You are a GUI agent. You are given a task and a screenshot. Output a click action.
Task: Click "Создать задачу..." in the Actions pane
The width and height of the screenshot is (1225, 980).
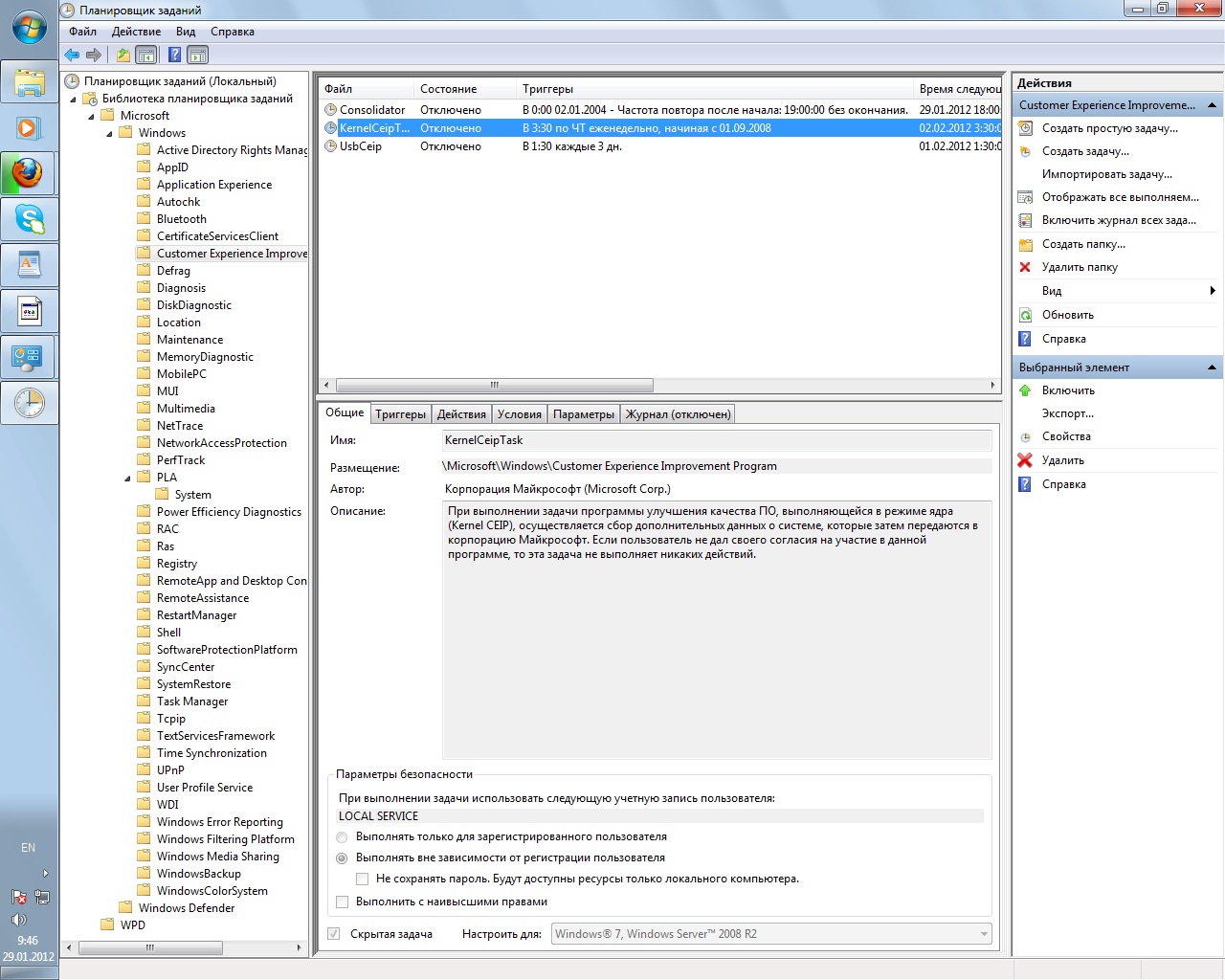pyautogui.click(x=1085, y=151)
